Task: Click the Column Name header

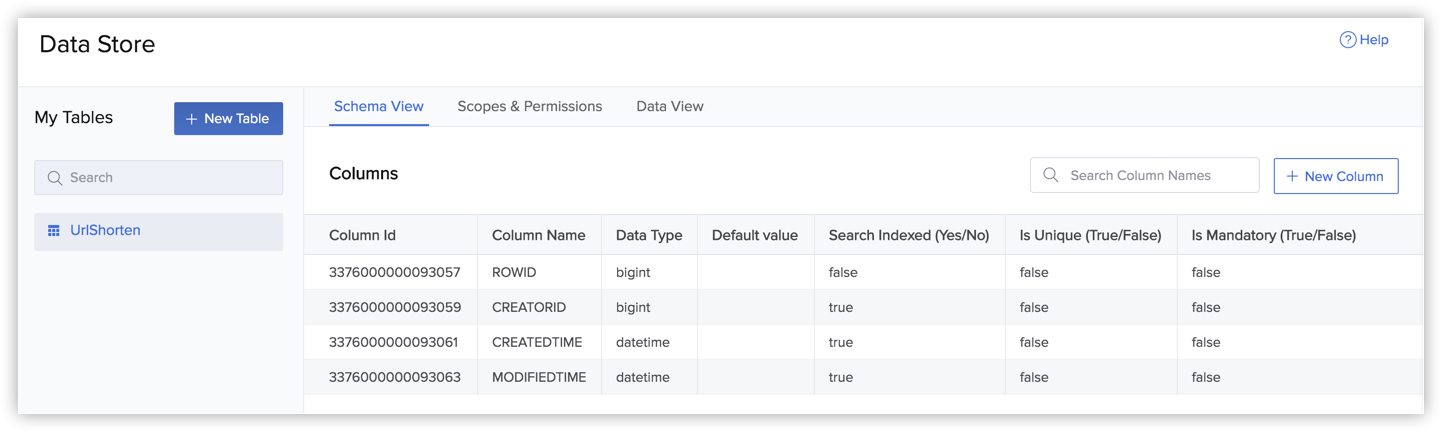Action: [x=538, y=235]
